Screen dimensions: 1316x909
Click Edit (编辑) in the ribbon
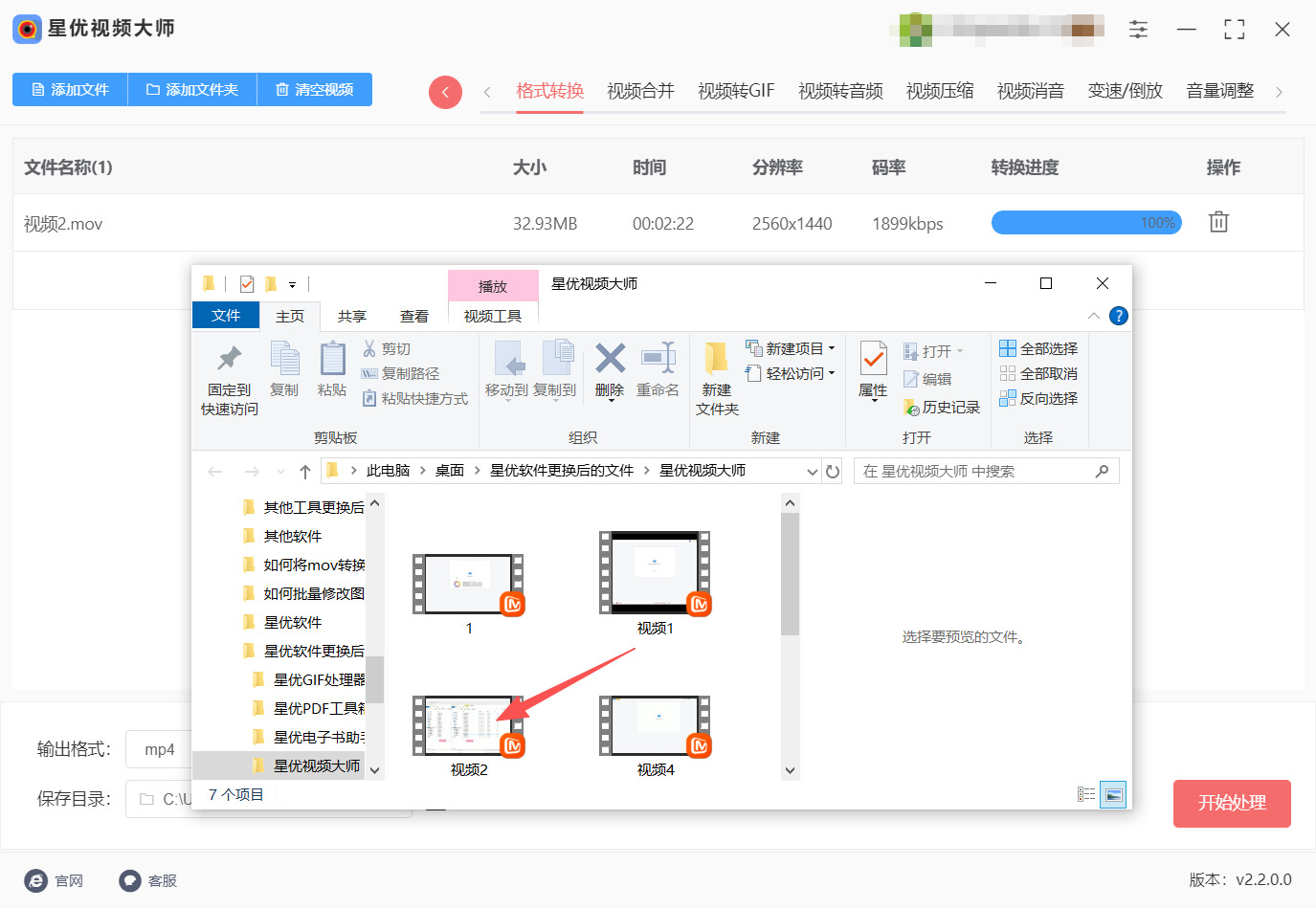tap(927, 379)
